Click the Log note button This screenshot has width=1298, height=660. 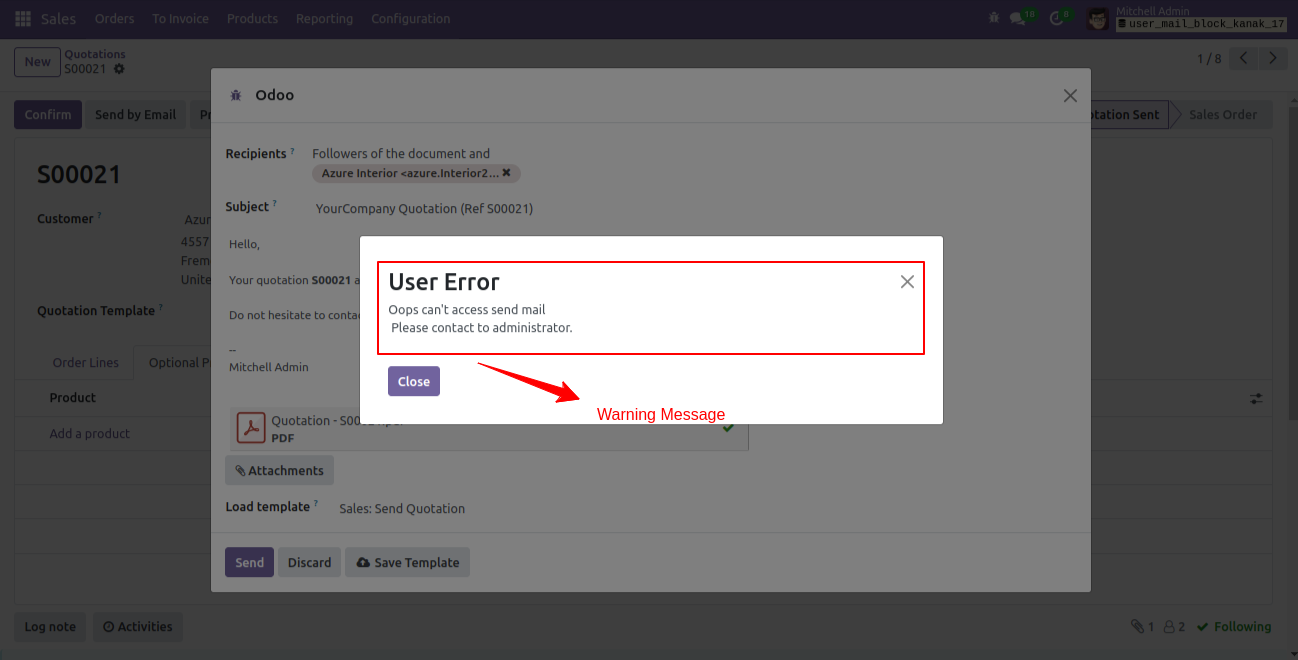(50, 627)
